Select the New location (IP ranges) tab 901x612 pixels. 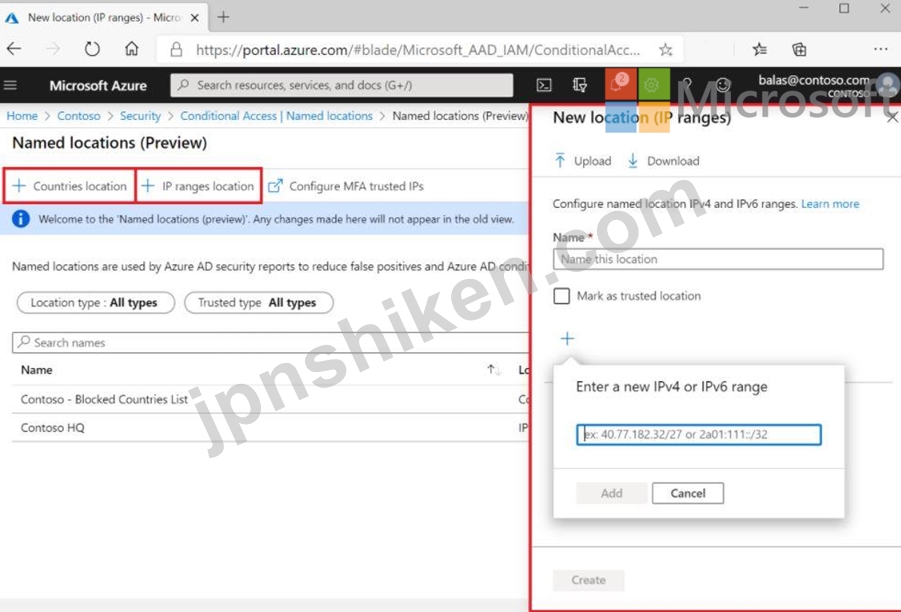coord(103,18)
